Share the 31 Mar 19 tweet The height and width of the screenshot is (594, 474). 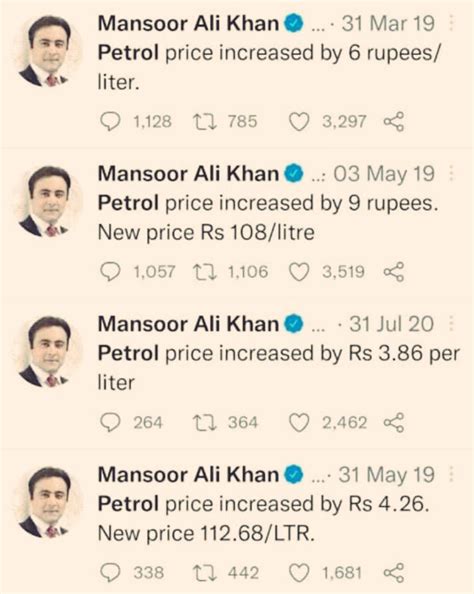click(394, 122)
